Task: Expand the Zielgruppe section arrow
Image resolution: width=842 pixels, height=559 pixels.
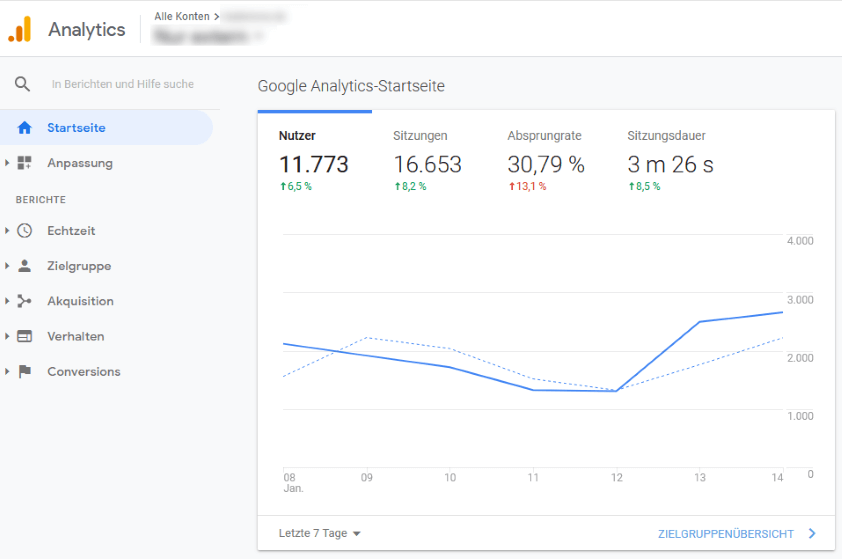Action: tap(7, 266)
